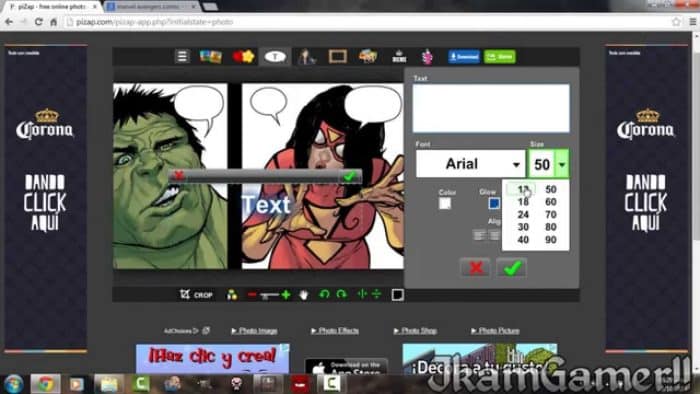Screen dimensions: 700x394
Task: Click the blue Download button
Action: click(x=464, y=57)
